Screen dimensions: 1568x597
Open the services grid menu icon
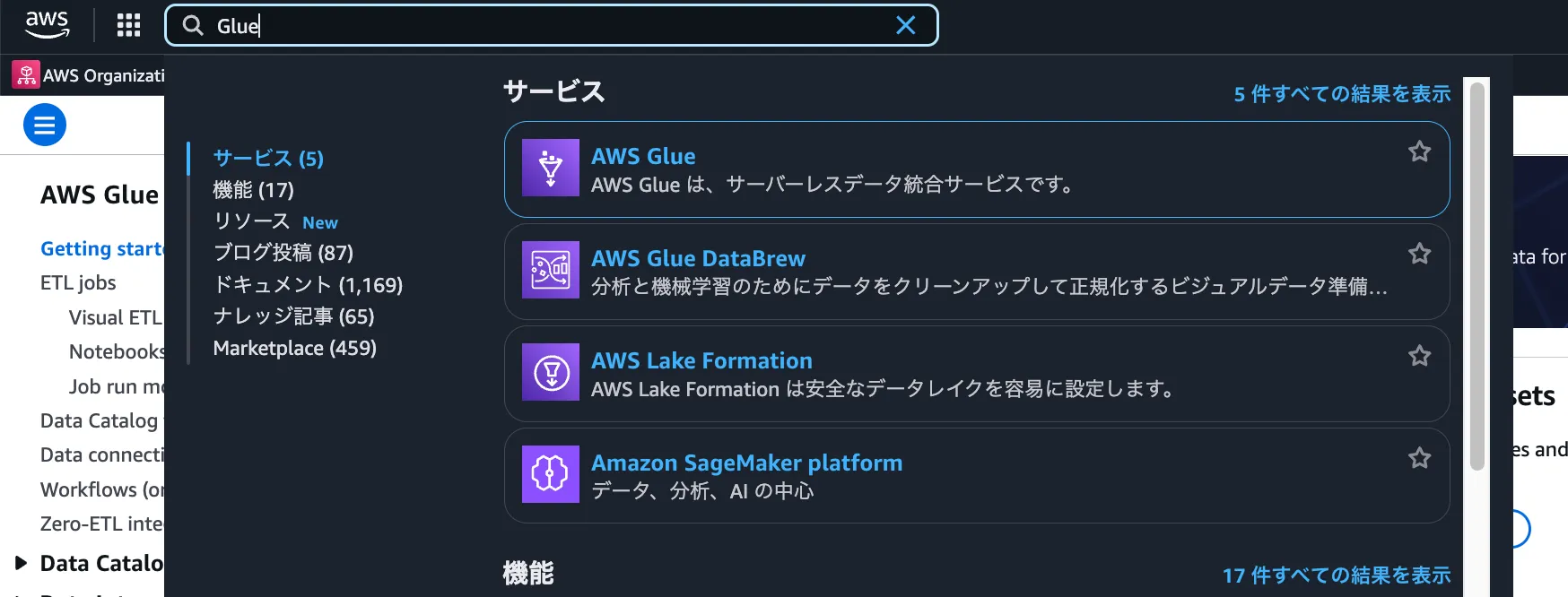coord(129,25)
